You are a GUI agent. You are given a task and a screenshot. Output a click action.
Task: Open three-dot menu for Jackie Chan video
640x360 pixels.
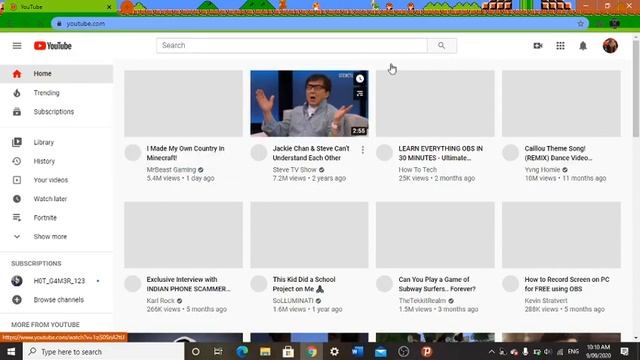click(x=362, y=150)
